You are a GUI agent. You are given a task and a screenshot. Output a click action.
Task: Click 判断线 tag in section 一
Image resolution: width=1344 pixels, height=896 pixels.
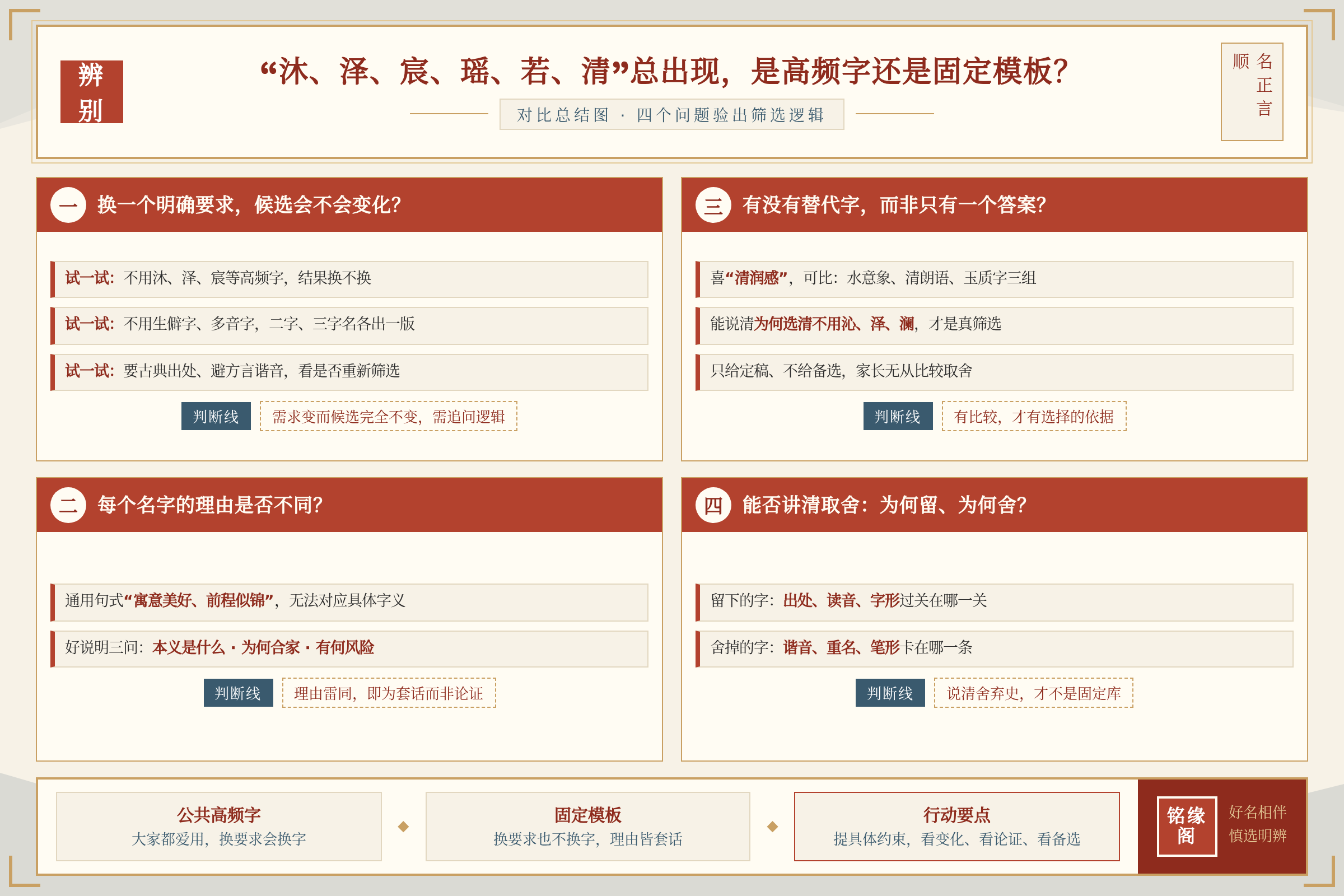click(216, 416)
